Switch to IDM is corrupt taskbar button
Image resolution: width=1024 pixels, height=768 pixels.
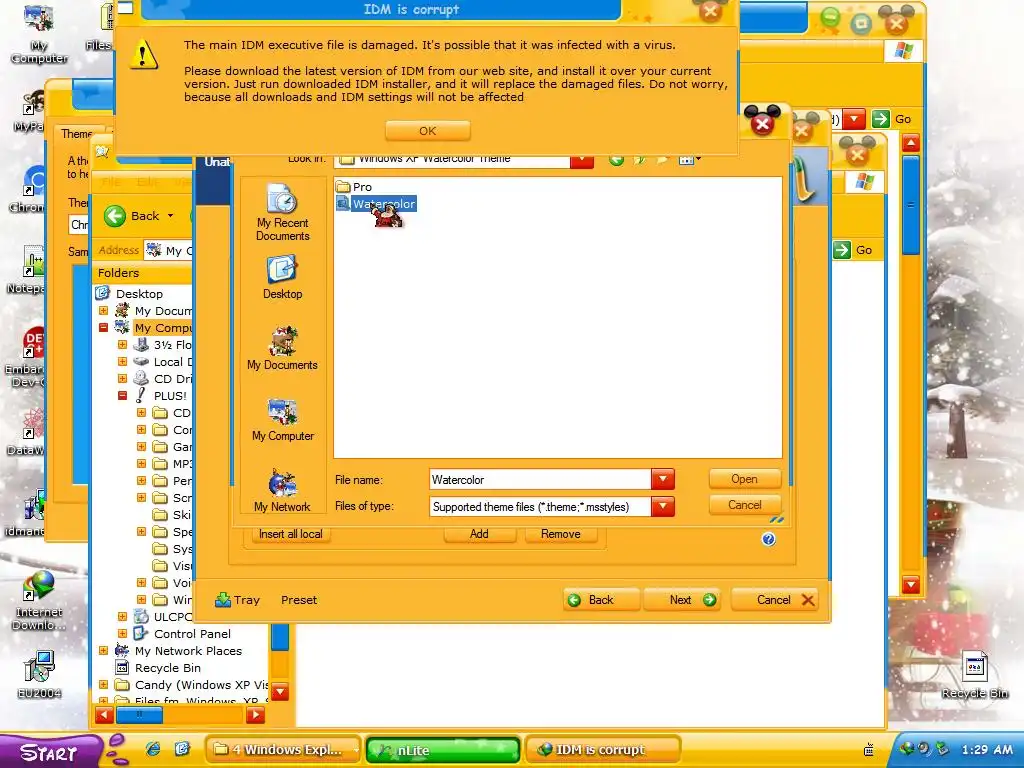(602, 749)
